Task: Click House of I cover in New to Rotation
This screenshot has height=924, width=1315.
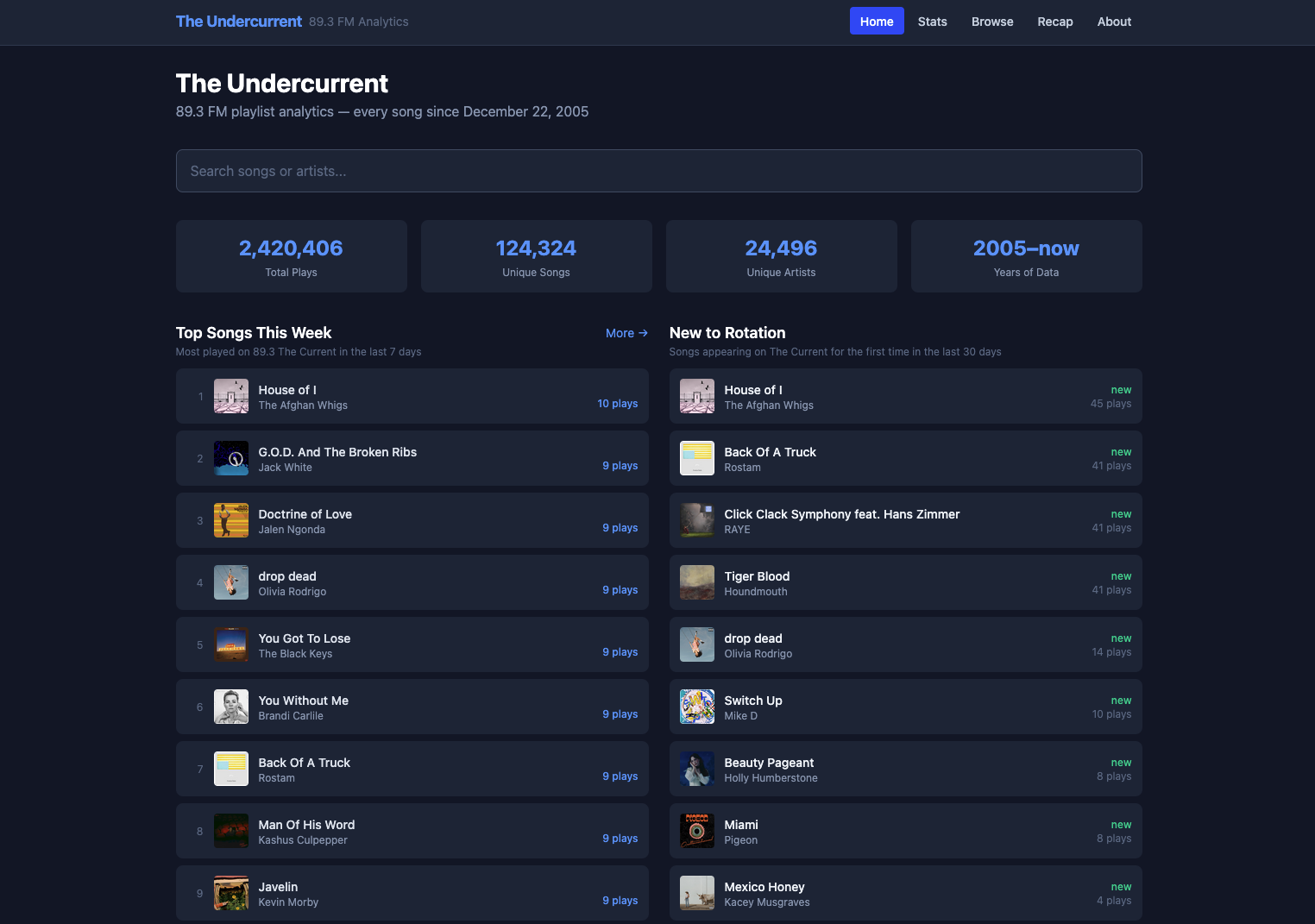Action: [x=697, y=396]
